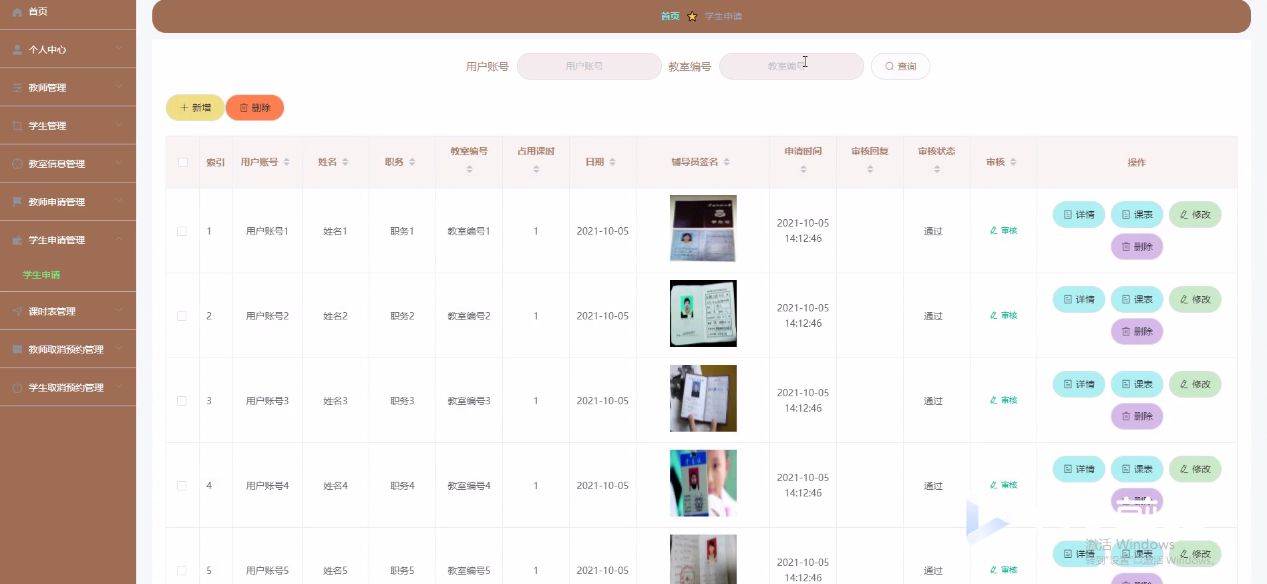Click the star icon in the breadcrumb bar
This screenshot has height=584, width=1267.
pyautogui.click(x=692, y=16)
